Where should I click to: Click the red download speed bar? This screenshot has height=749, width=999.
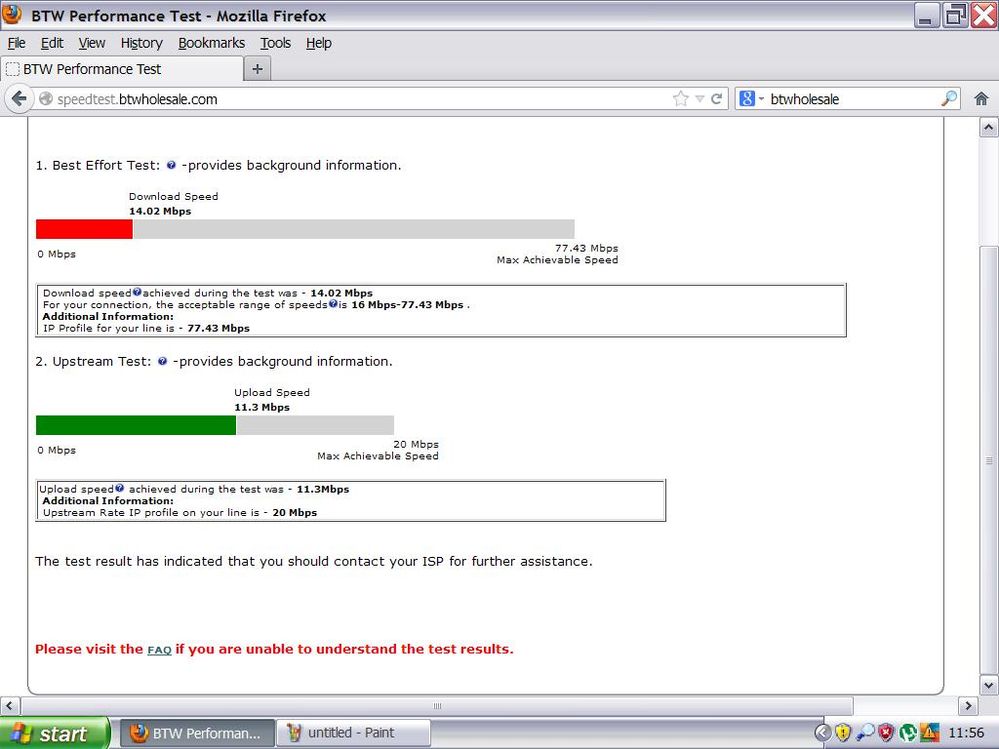coord(84,229)
